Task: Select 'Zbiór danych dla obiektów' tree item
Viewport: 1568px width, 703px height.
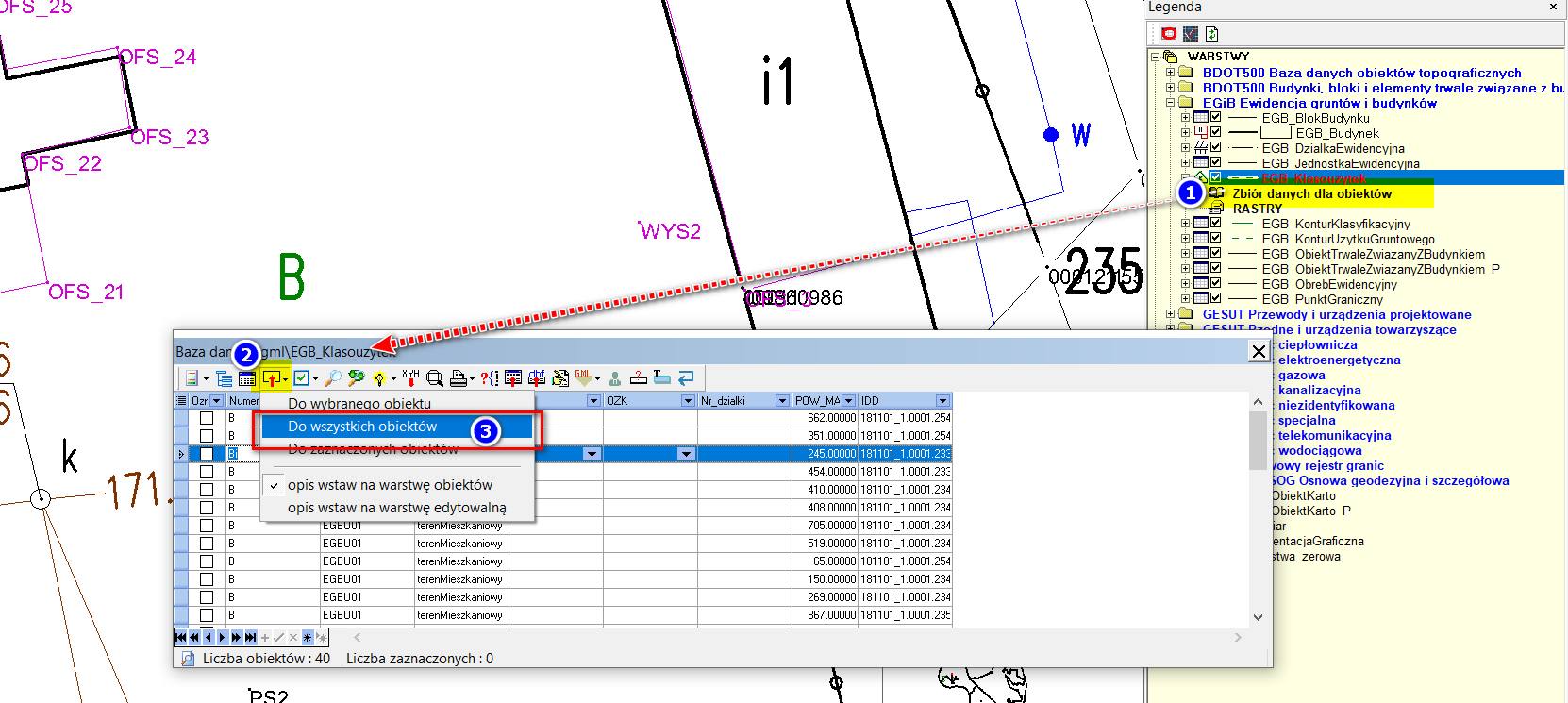Action: 1311,193
